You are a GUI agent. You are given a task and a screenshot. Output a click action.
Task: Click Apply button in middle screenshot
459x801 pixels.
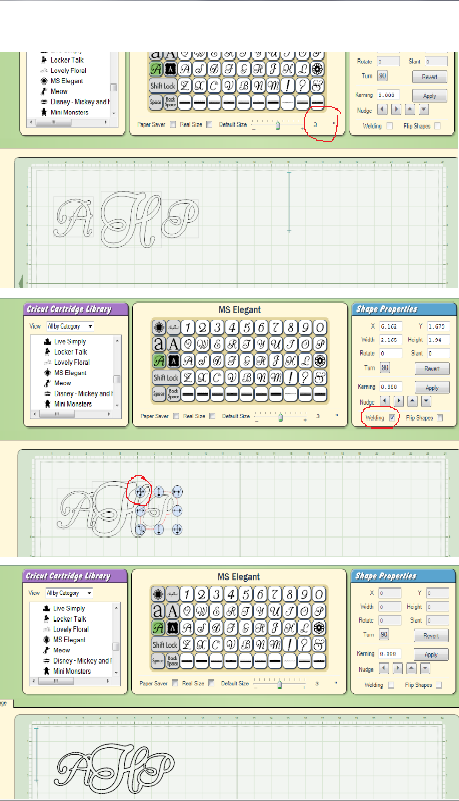tap(432, 388)
